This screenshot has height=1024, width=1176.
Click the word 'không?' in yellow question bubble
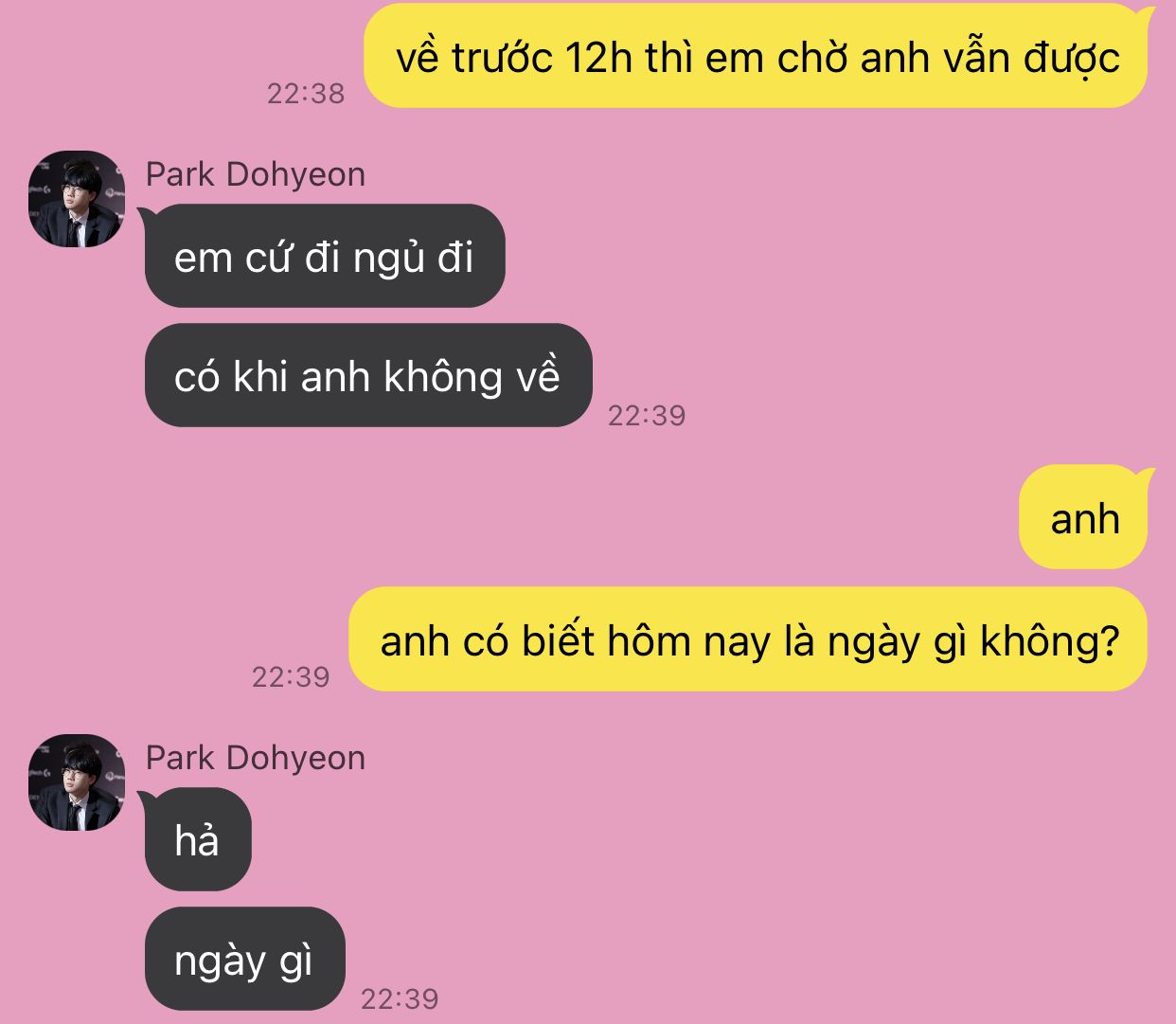pos(1049,641)
